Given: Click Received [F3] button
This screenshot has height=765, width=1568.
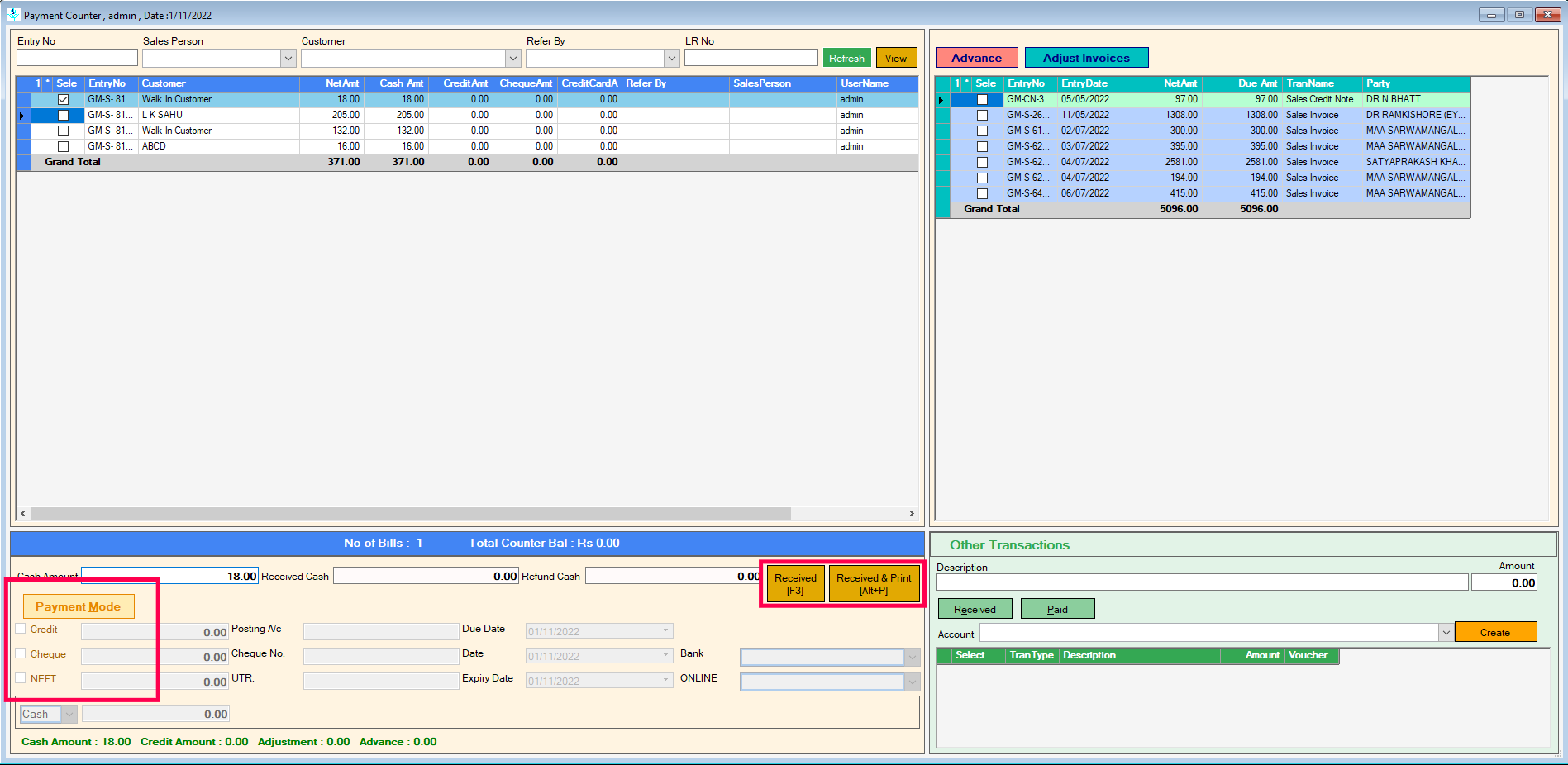Looking at the screenshot, I should click(795, 584).
